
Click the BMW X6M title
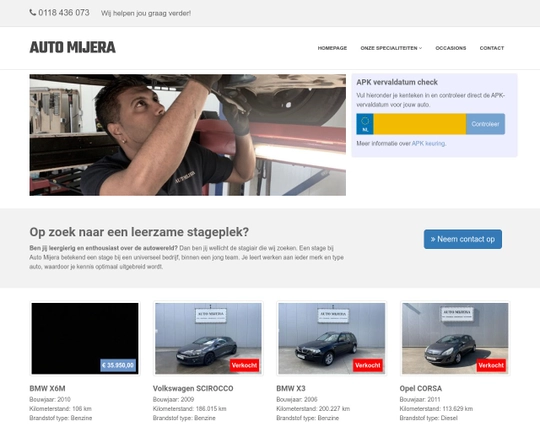48,389
